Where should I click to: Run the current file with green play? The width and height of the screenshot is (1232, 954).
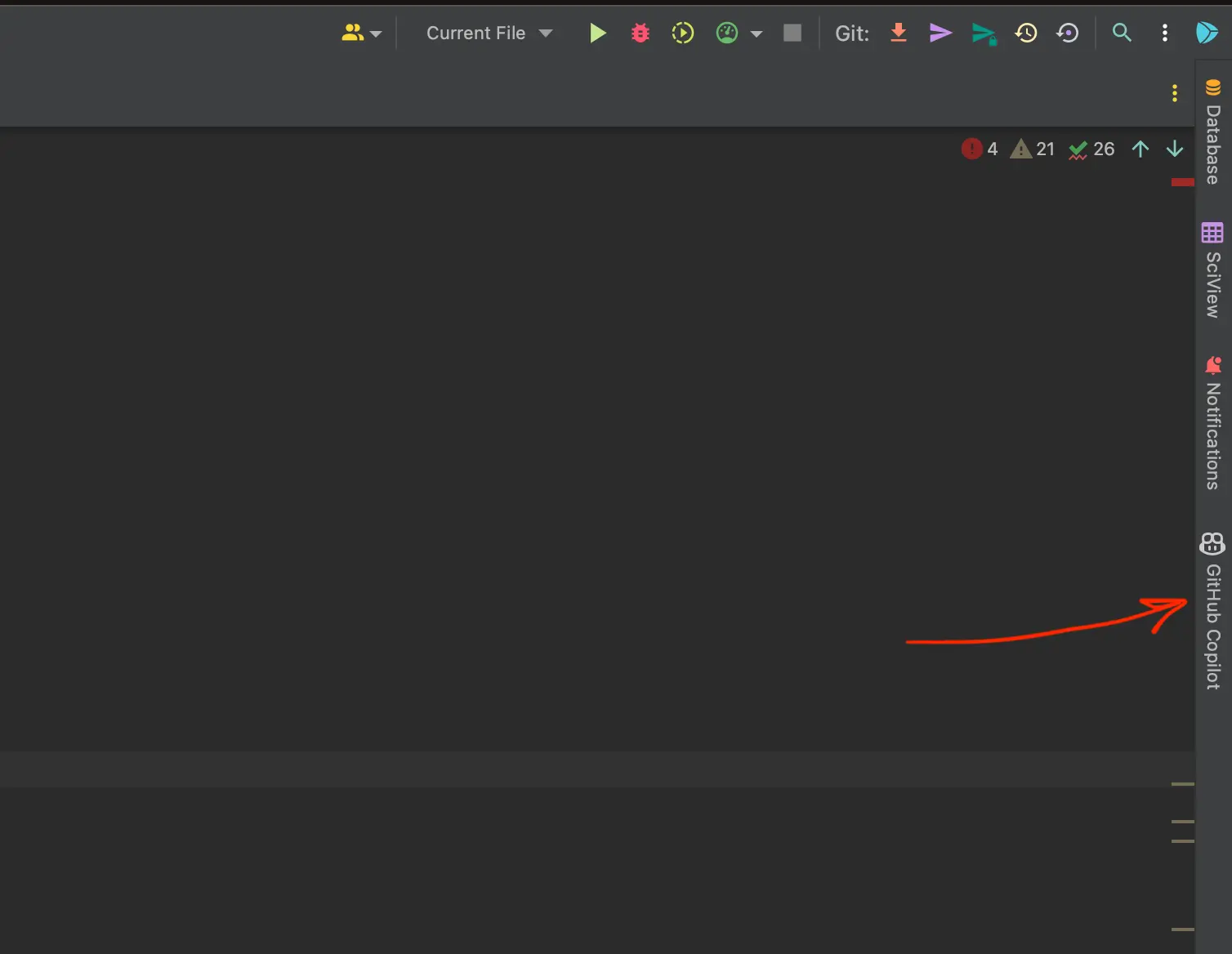pos(598,33)
